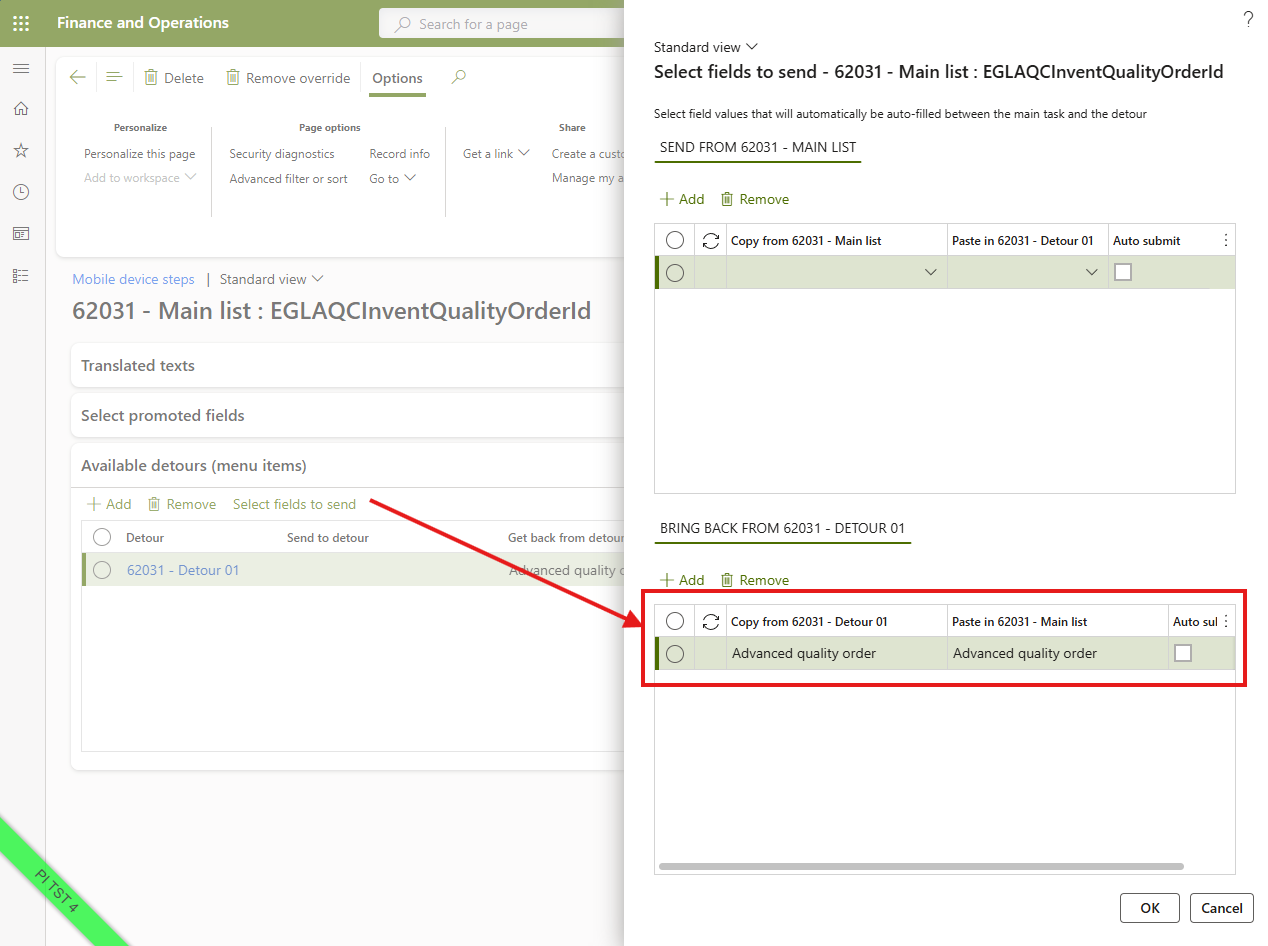1268x946 pixels.
Task: Open Record info
Action: point(400,154)
